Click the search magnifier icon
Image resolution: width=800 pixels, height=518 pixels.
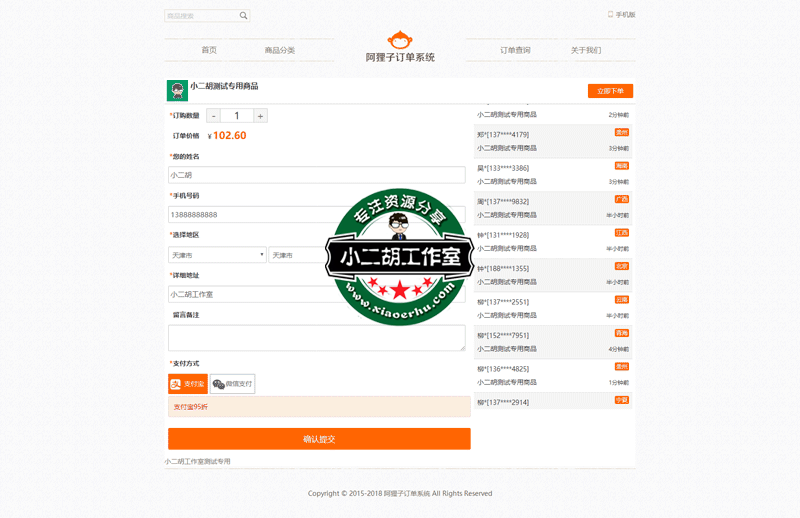coord(243,16)
